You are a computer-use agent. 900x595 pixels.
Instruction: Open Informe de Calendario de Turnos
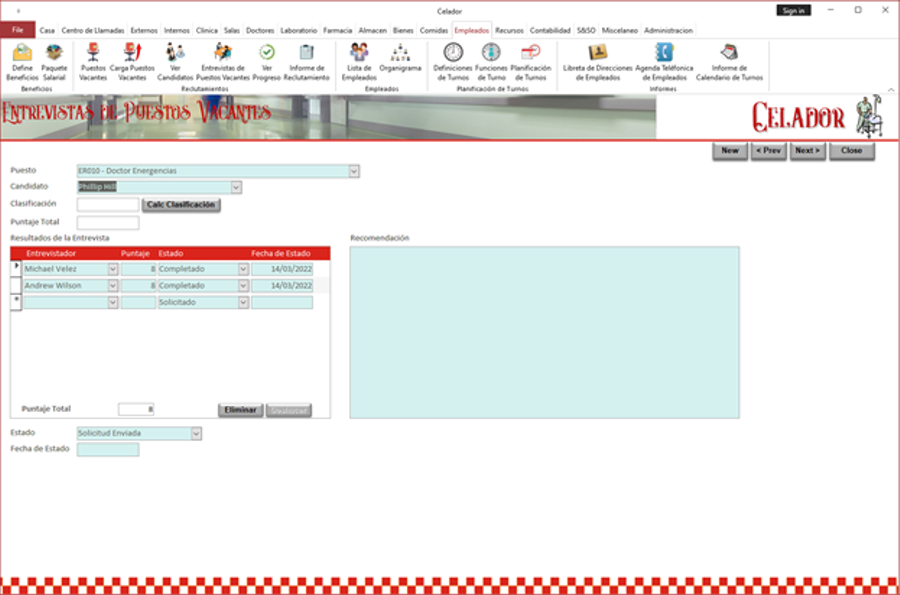click(729, 53)
